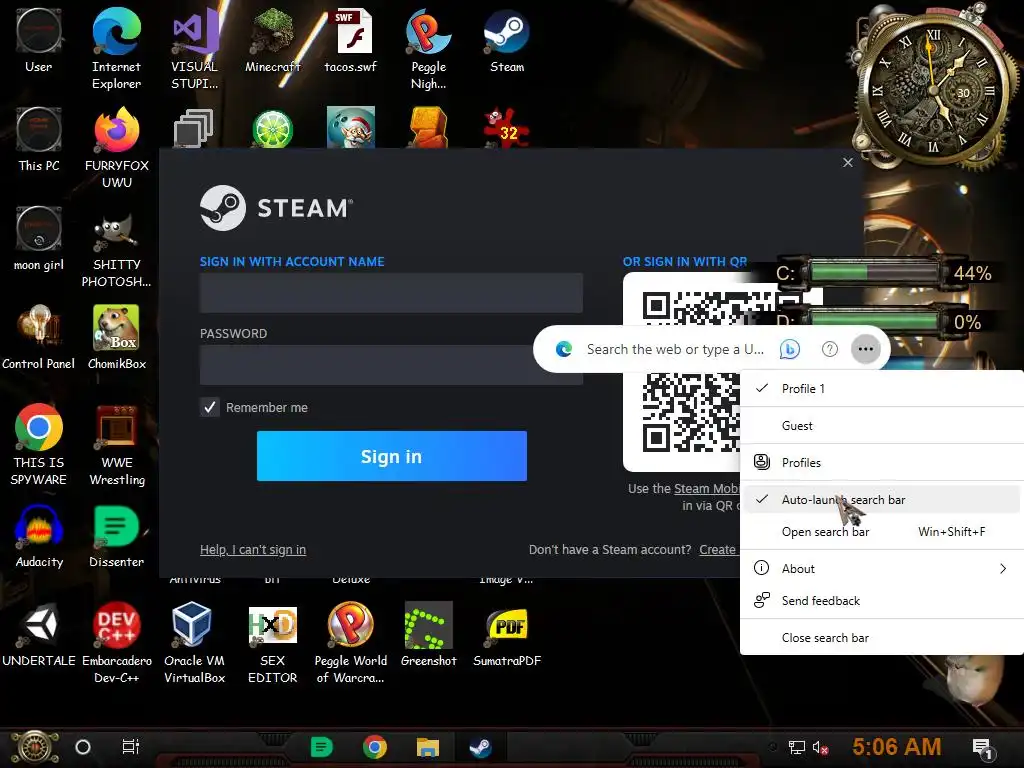The width and height of the screenshot is (1024, 768).
Task: Toggle the Remember me checkbox
Action: (210, 408)
